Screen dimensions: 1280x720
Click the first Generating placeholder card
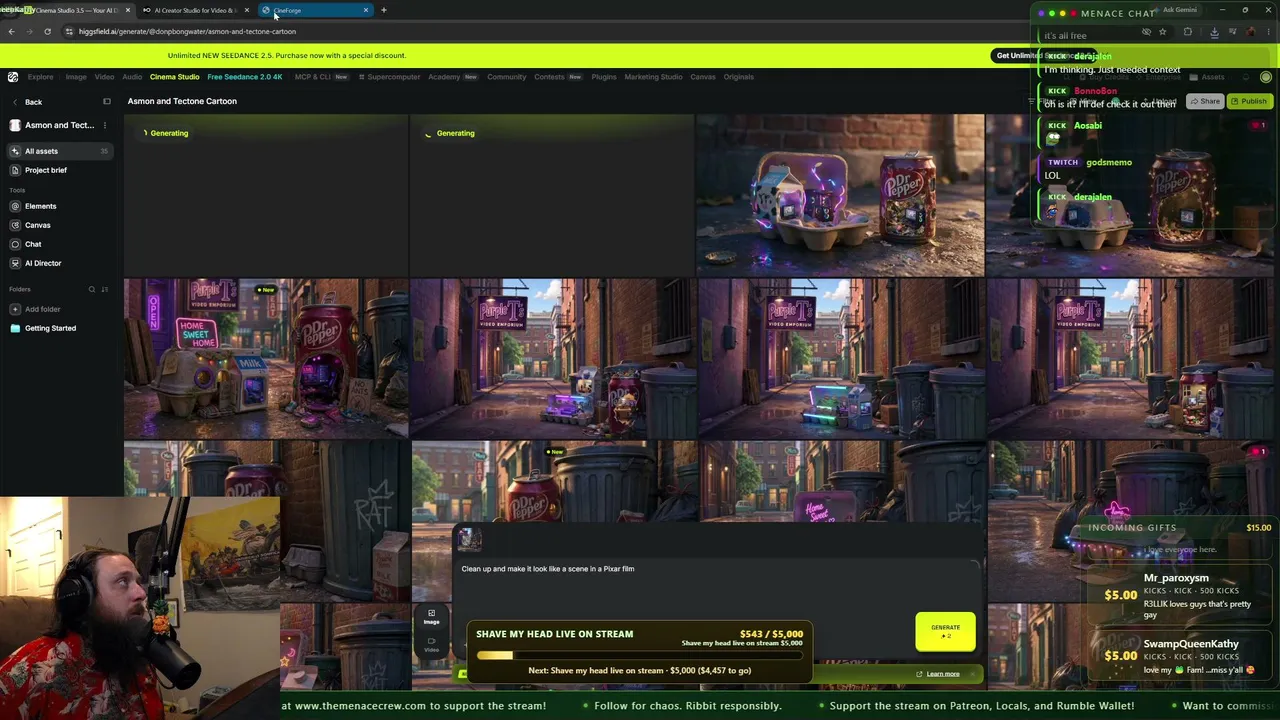click(x=266, y=195)
